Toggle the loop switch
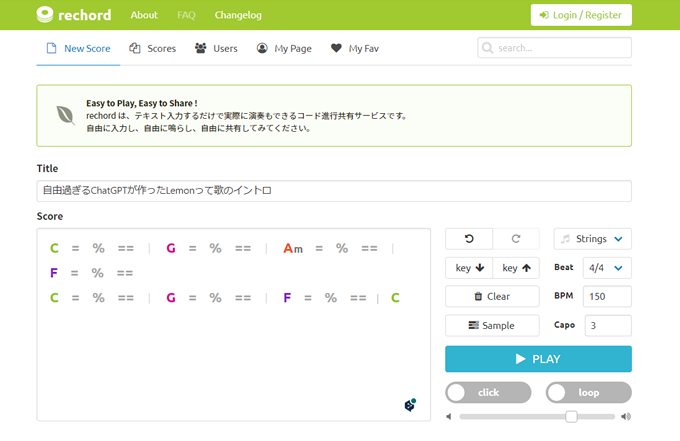680x441 pixels. (588, 392)
